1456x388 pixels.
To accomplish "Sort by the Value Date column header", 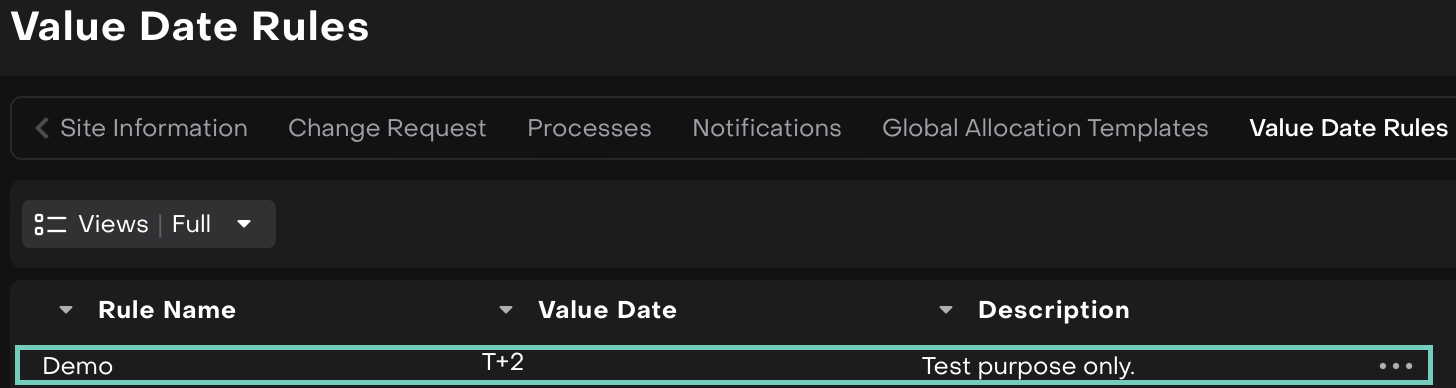I will pos(607,310).
